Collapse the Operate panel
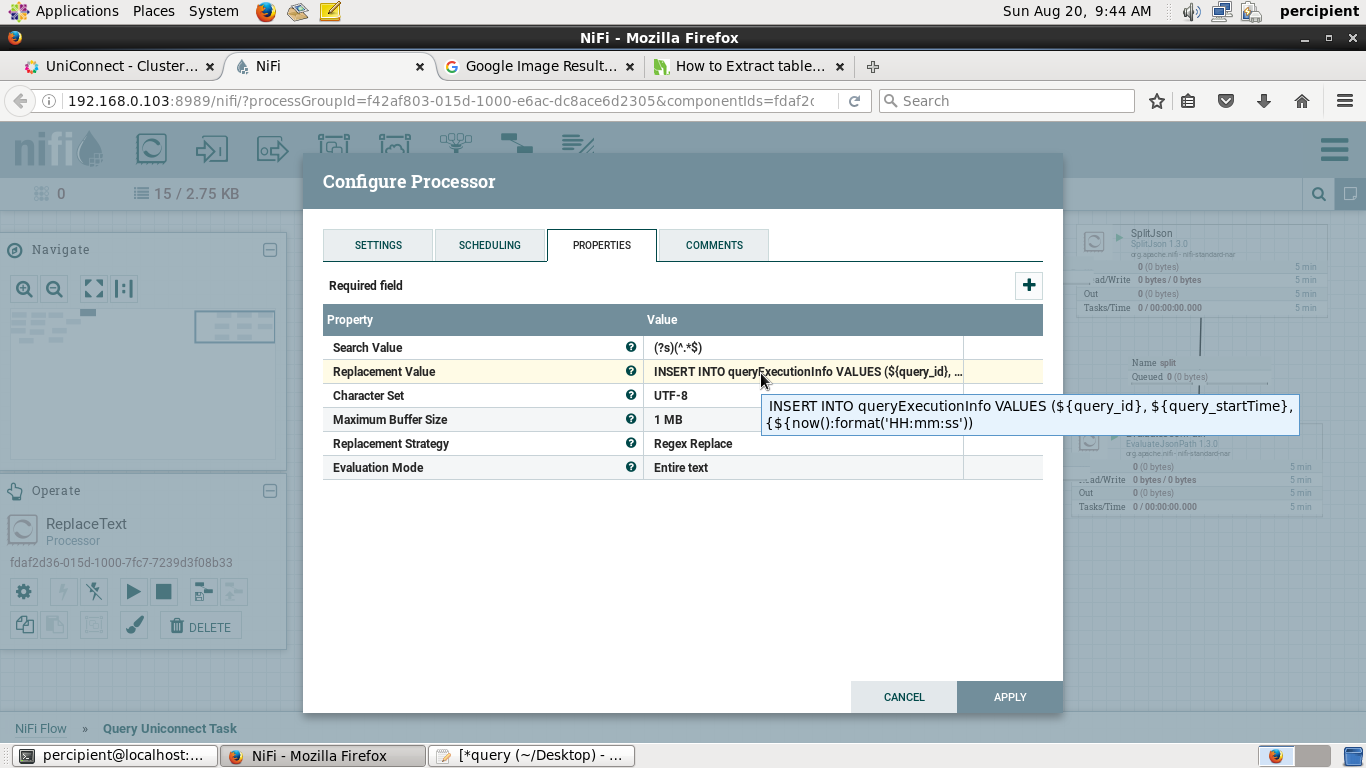The width and height of the screenshot is (1366, 768). 270,491
